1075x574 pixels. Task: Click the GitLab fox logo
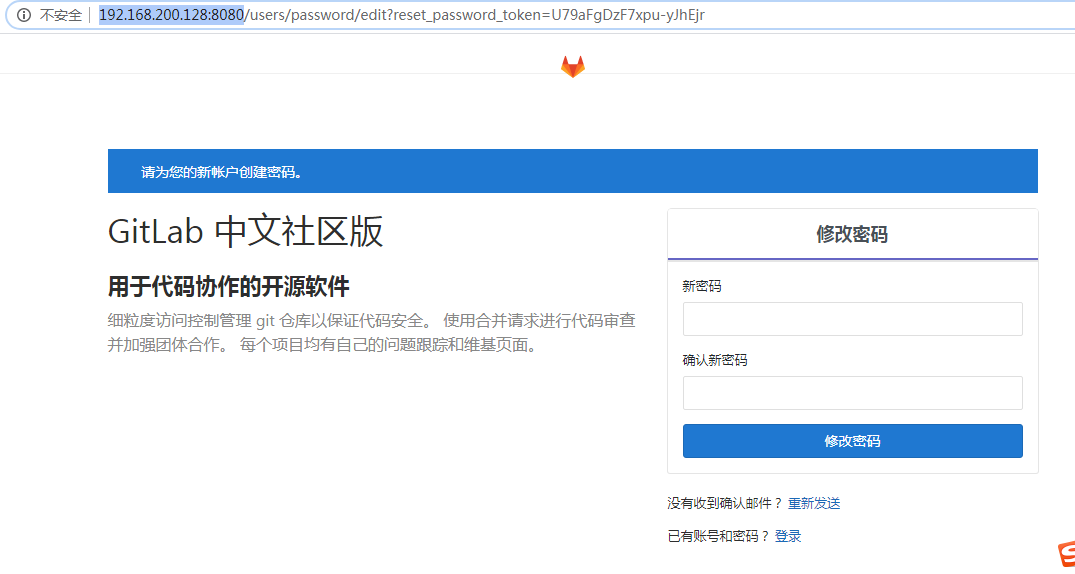click(572, 67)
